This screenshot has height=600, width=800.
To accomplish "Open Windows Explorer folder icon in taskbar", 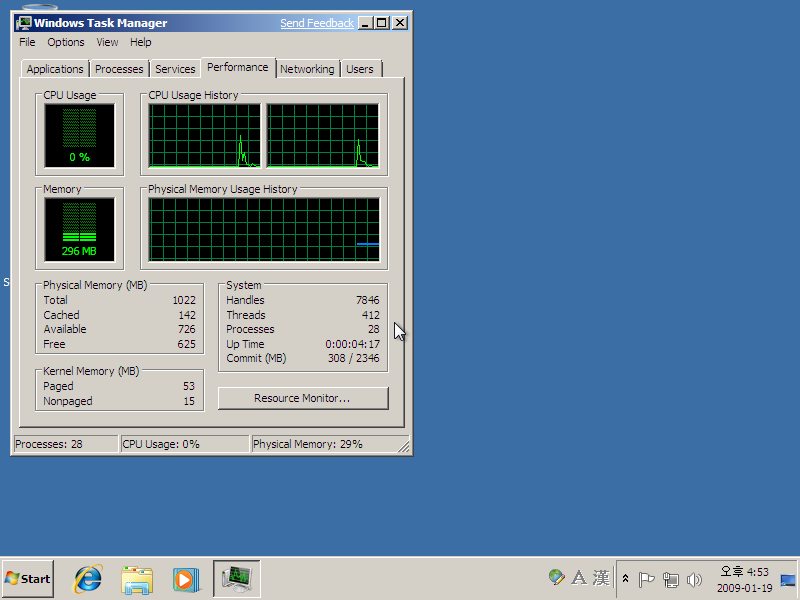I will 137,580.
